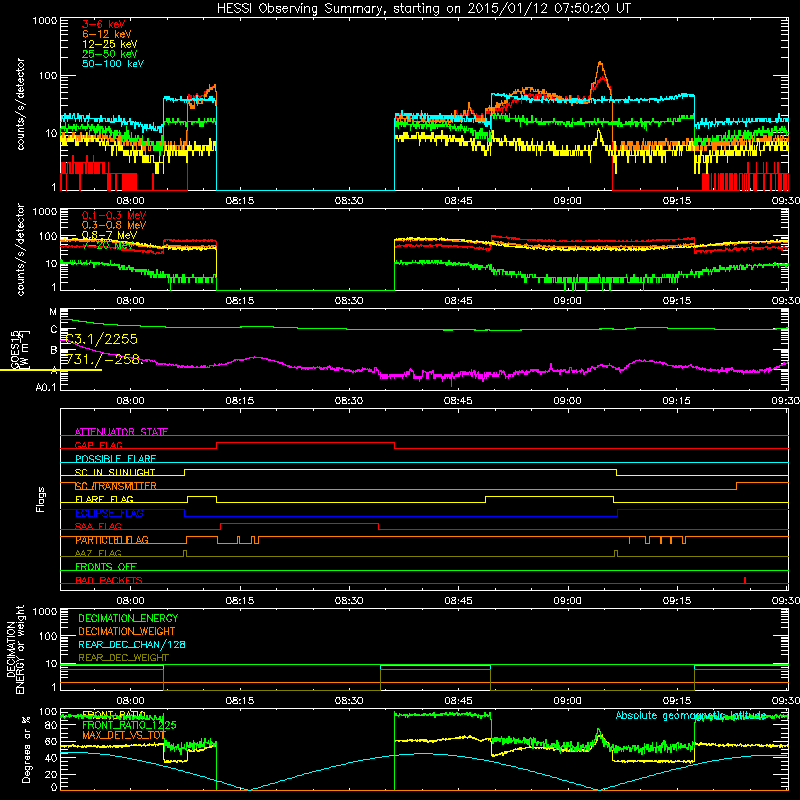Select the 0.1-0.3 MeV legend label
Viewport: 800px width, 800px height.
point(114,215)
